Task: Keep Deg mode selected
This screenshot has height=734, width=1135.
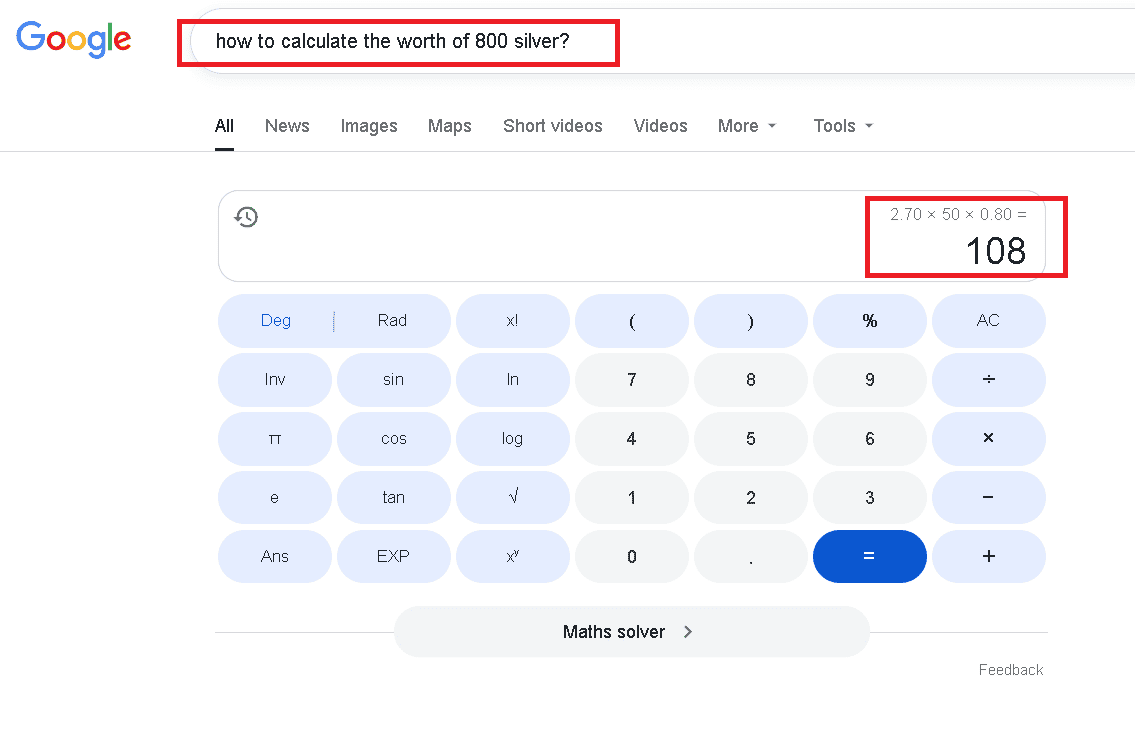Action: 275,320
